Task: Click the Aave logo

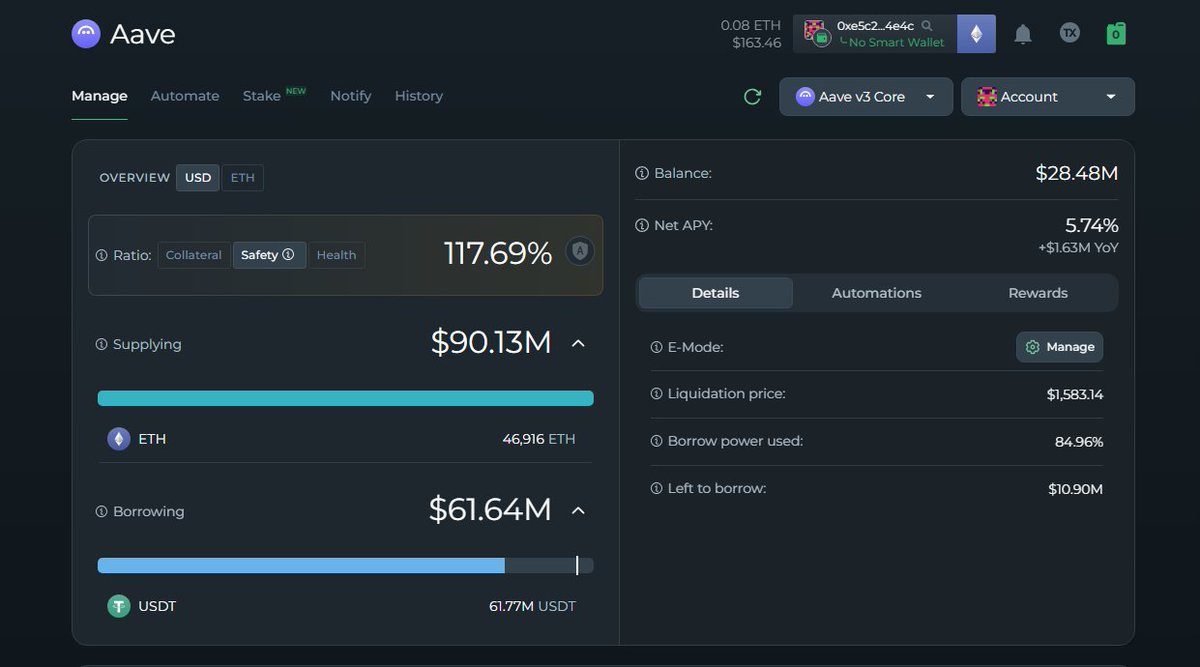Action: 86,33
